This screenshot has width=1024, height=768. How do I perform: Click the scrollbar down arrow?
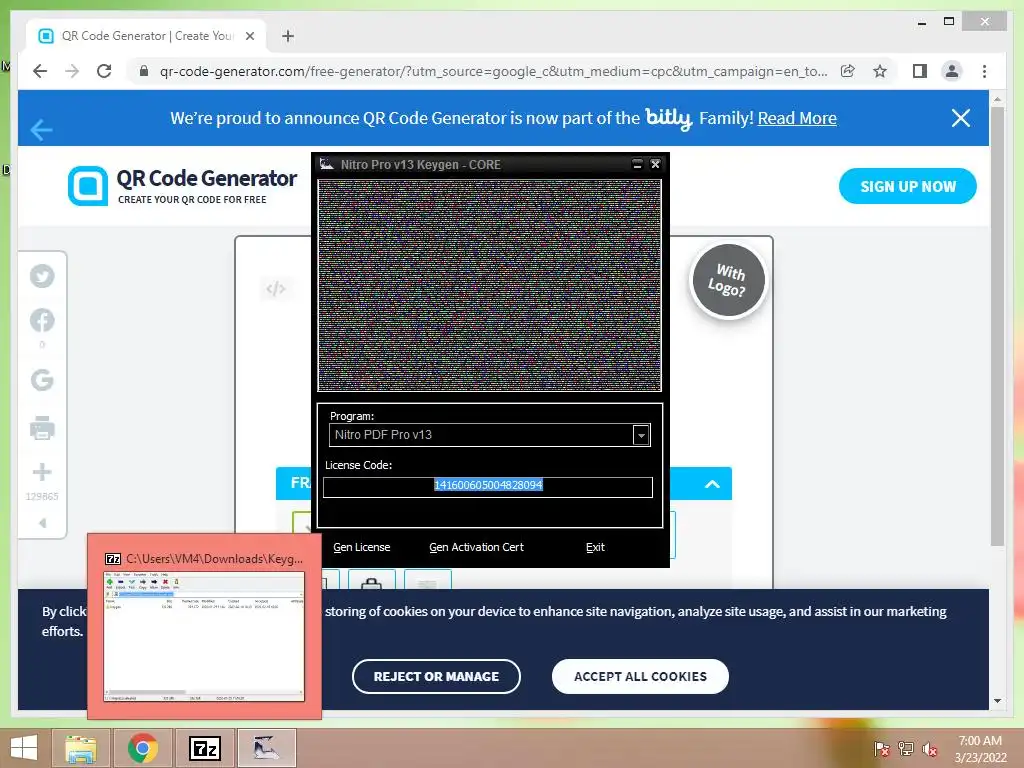tap(997, 701)
